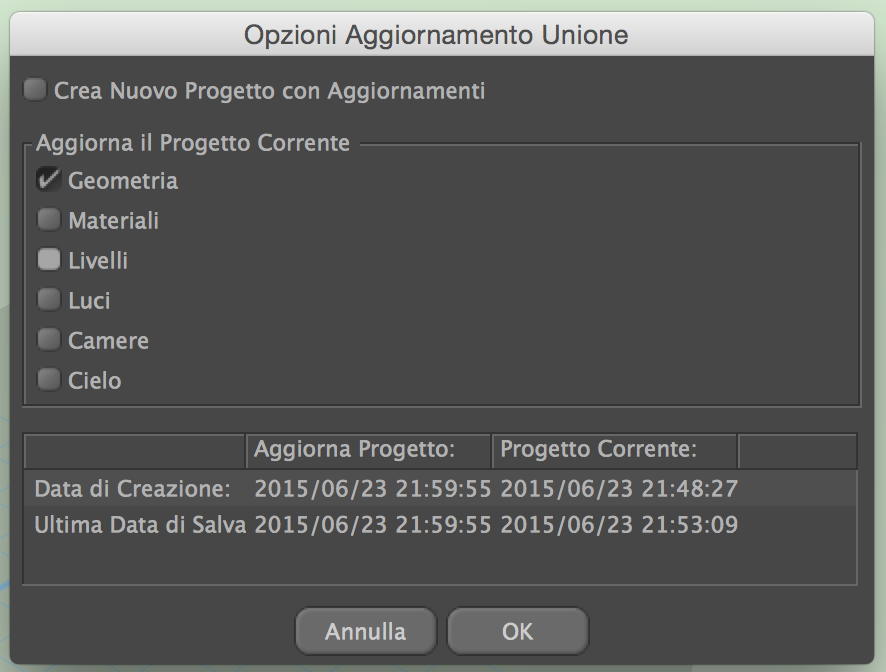
Task: Select the Cielo checkbox
Action: point(49,380)
